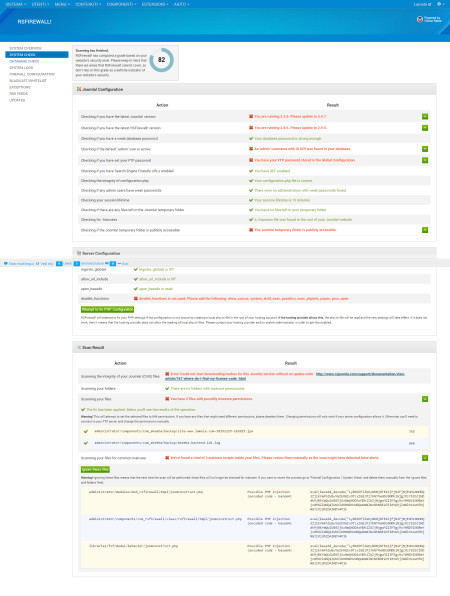Click the security grade 82 circular gauge

click(x=162, y=60)
